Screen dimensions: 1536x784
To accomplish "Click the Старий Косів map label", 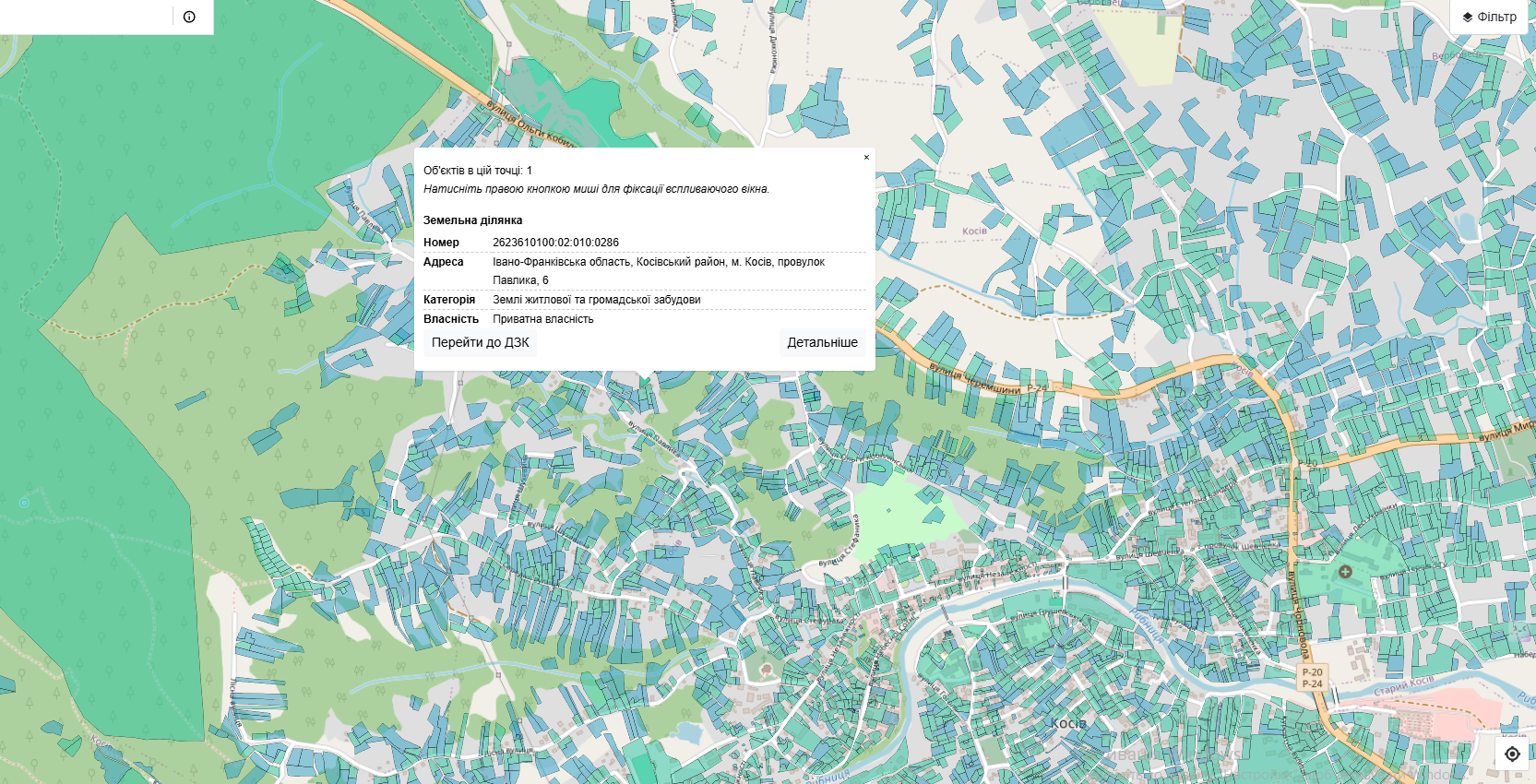I will coord(1403,686).
